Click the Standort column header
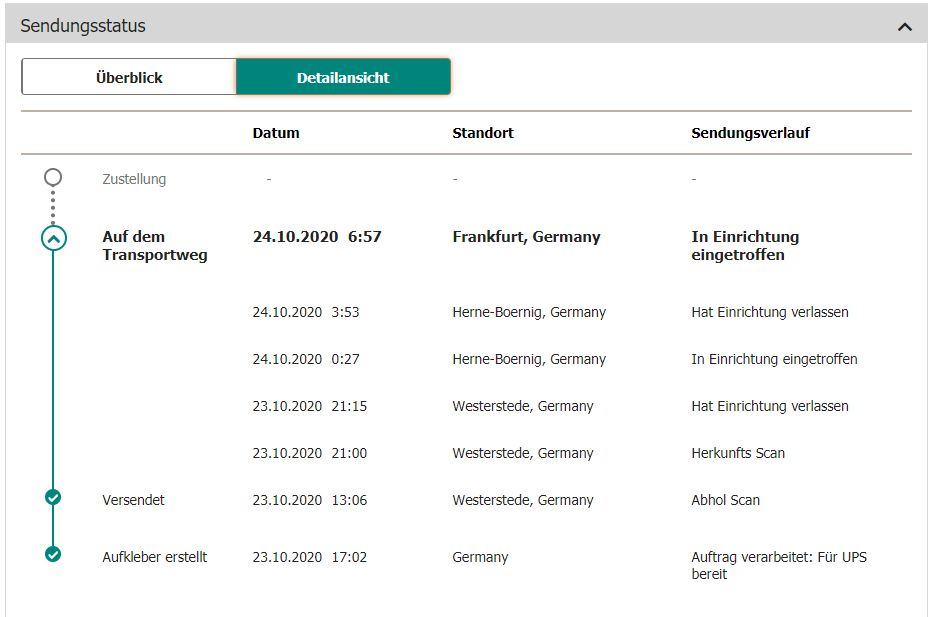The image size is (932, 617). 483,133
